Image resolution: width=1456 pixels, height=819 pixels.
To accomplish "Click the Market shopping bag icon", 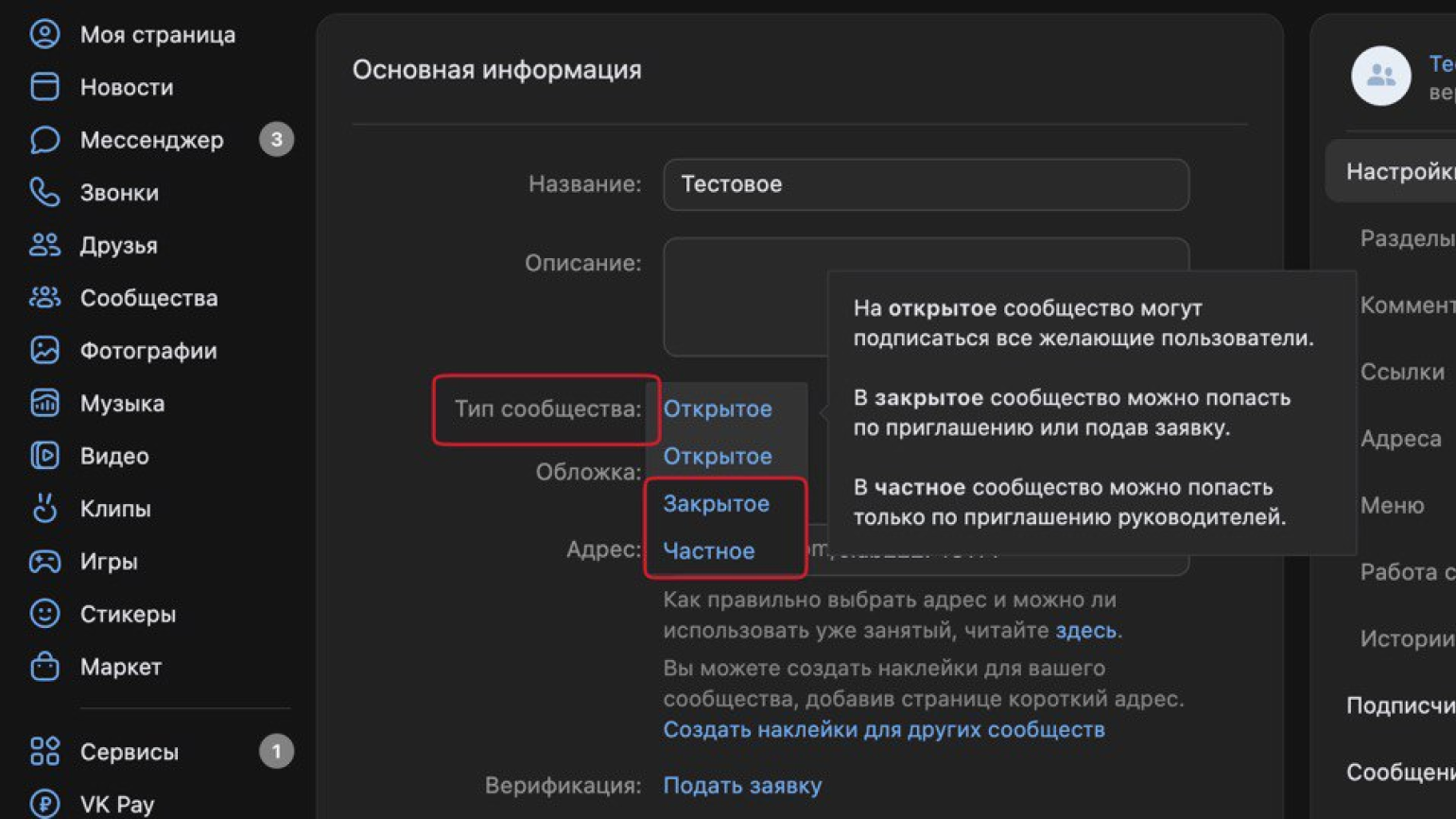I will (x=44, y=667).
